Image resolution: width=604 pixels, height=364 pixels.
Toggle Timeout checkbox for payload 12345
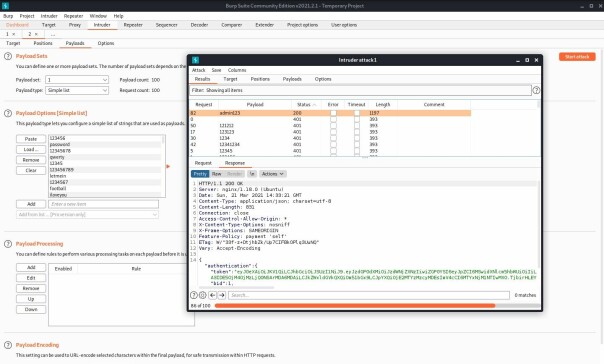click(x=357, y=151)
